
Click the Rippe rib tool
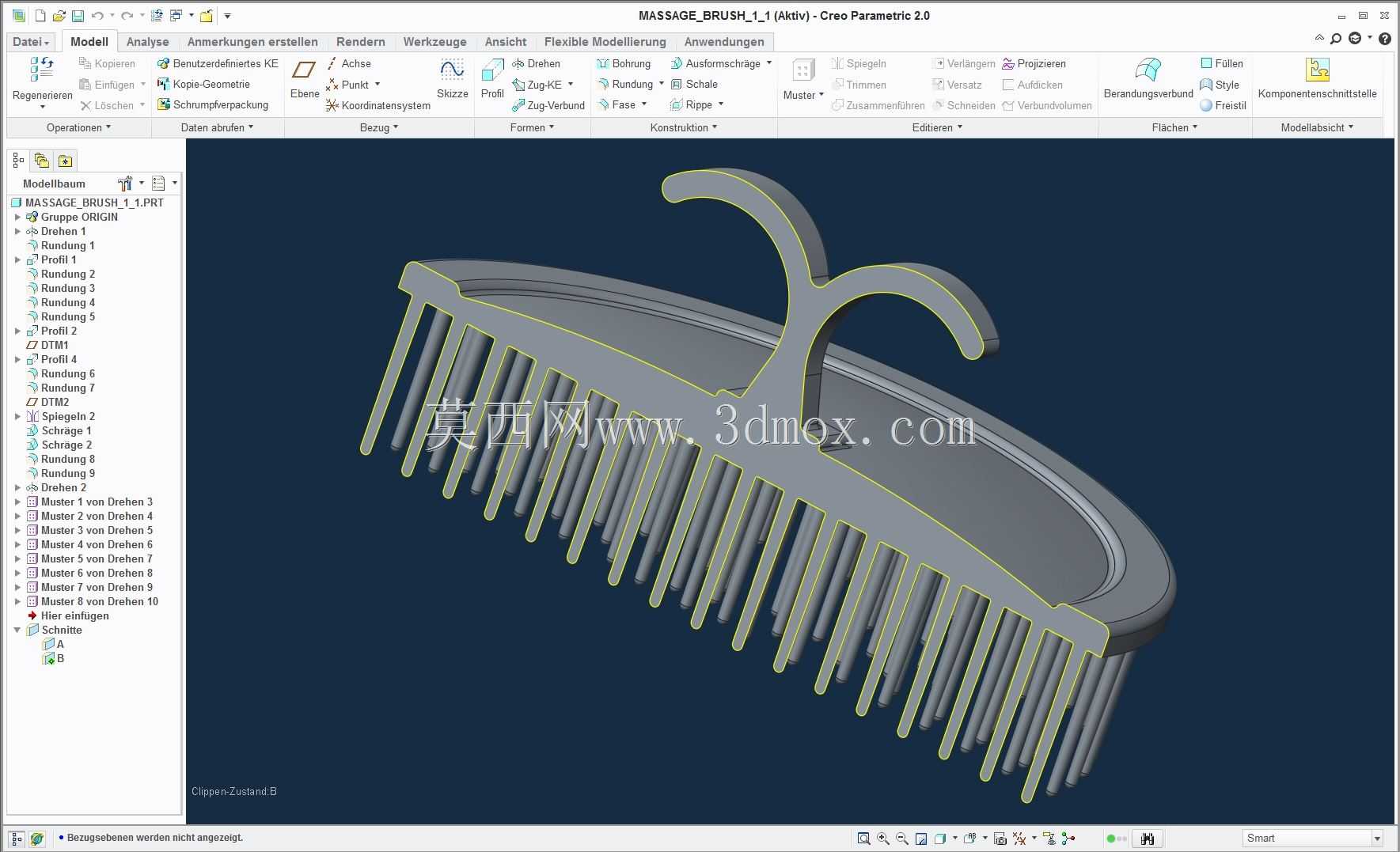pos(691,104)
